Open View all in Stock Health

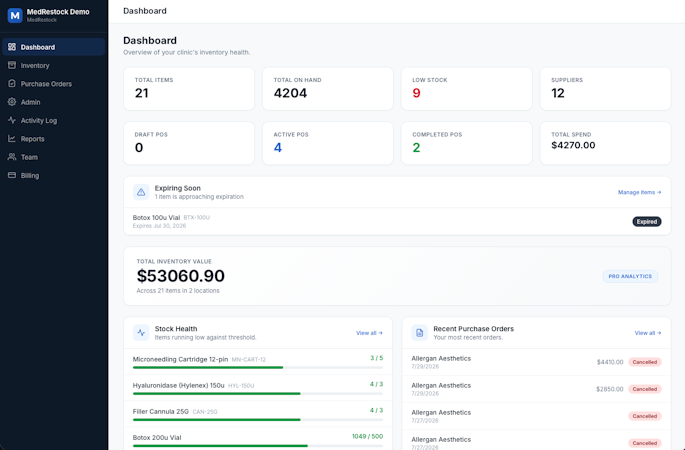[x=370, y=333]
